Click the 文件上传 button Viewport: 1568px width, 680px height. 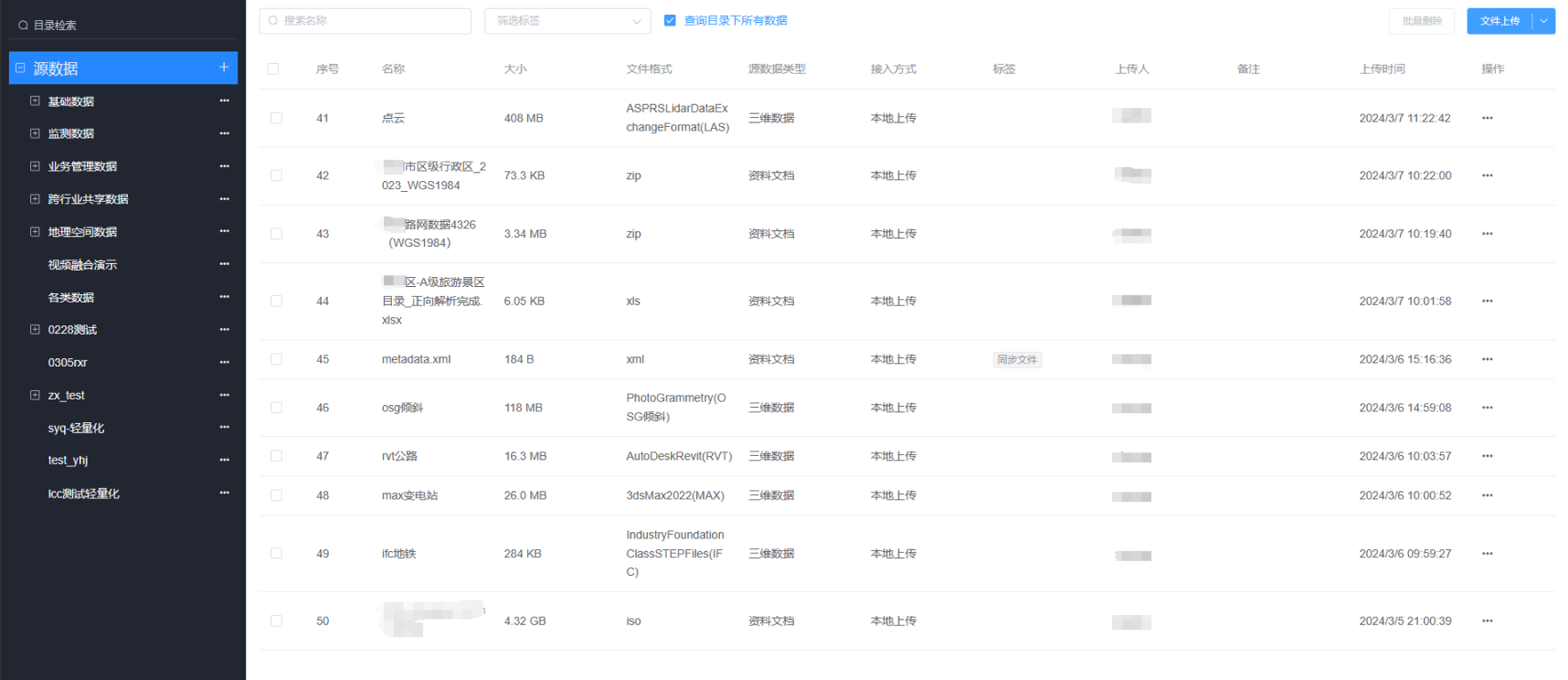[x=1499, y=21]
